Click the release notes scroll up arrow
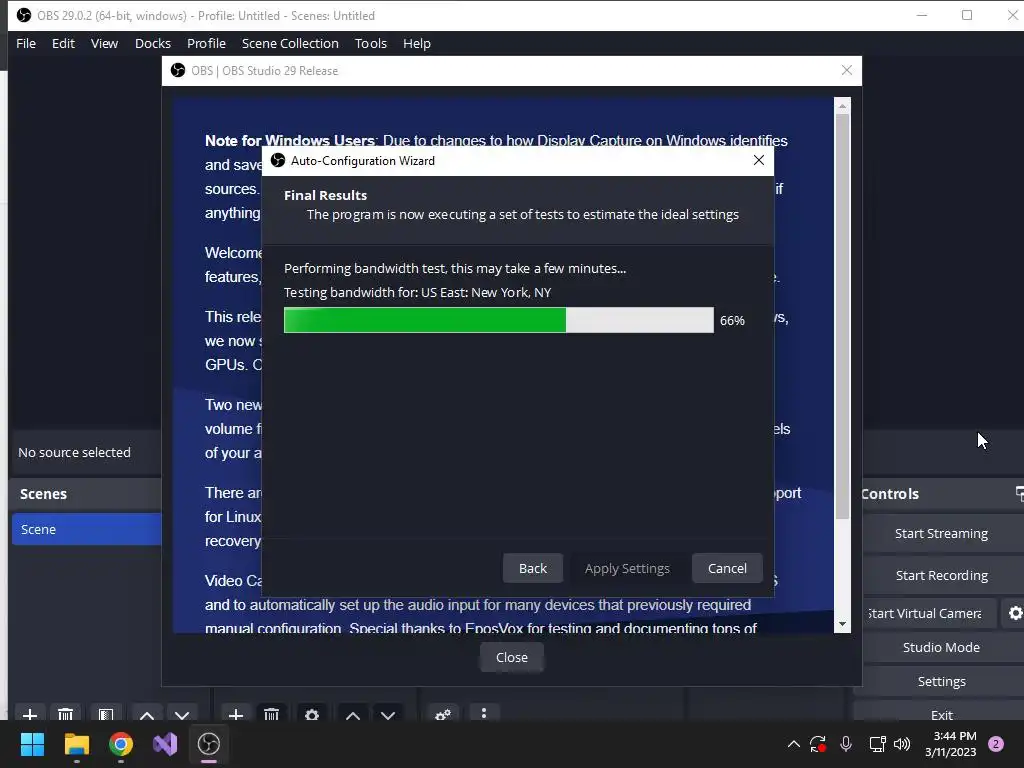Viewport: 1024px width, 768px height. (x=842, y=105)
